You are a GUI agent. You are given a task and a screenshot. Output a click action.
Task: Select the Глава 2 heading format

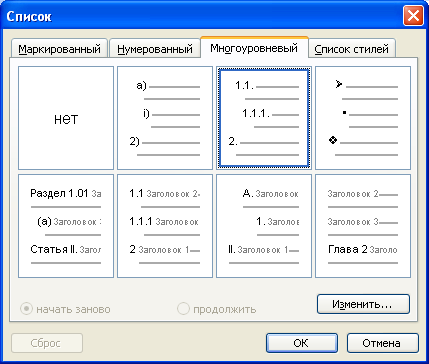click(x=363, y=226)
